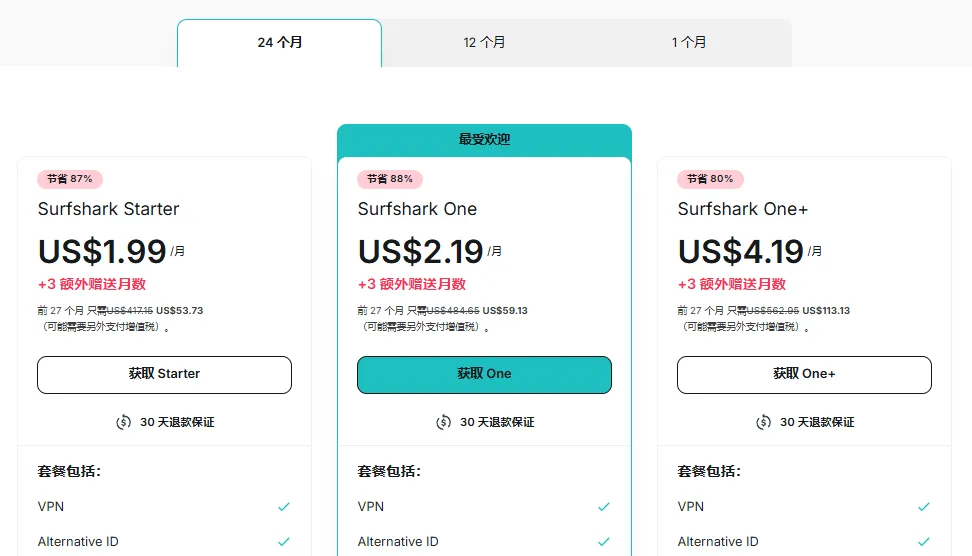
Task: Click the 节省 80% discount badge
Action: coord(710,179)
